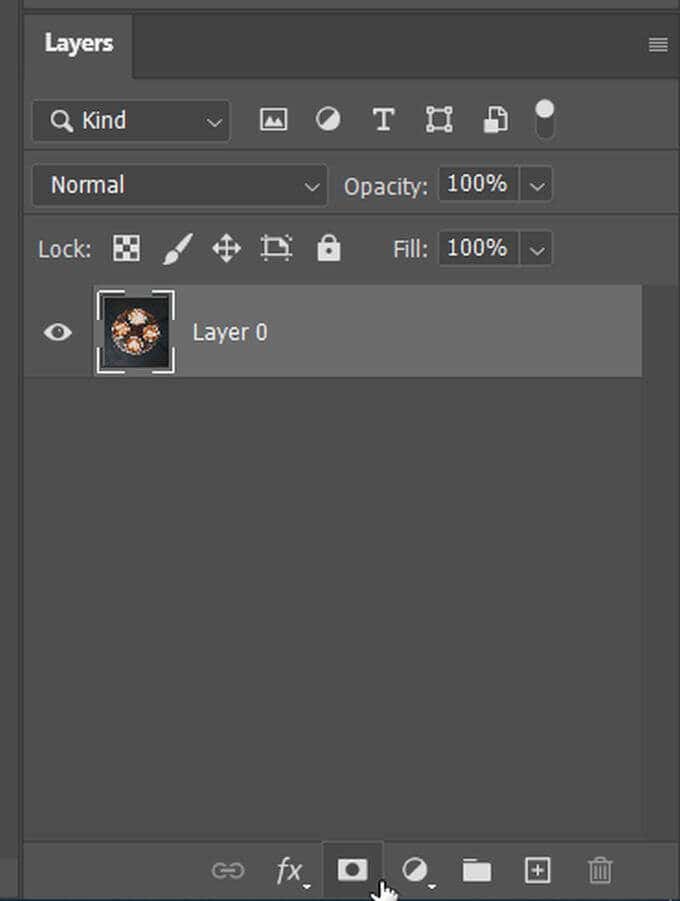Open the Kind filter type dropdown
Image resolution: width=680 pixels, height=901 pixels.
[131, 121]
